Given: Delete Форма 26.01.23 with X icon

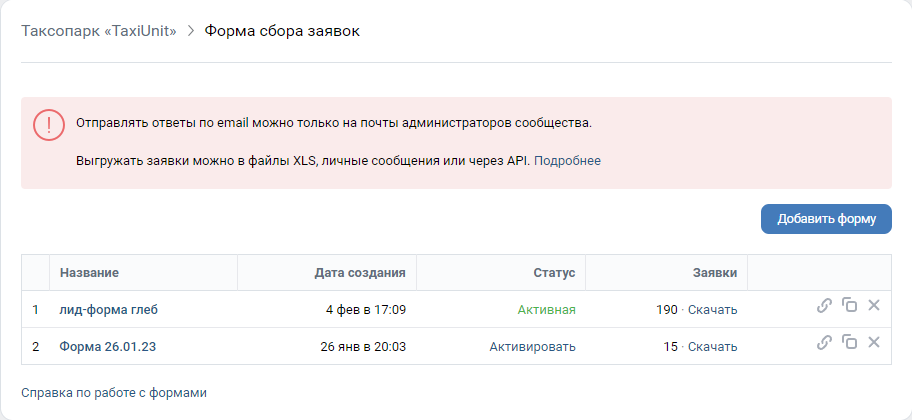Looking at the screenshot, I should coord(874,342).
